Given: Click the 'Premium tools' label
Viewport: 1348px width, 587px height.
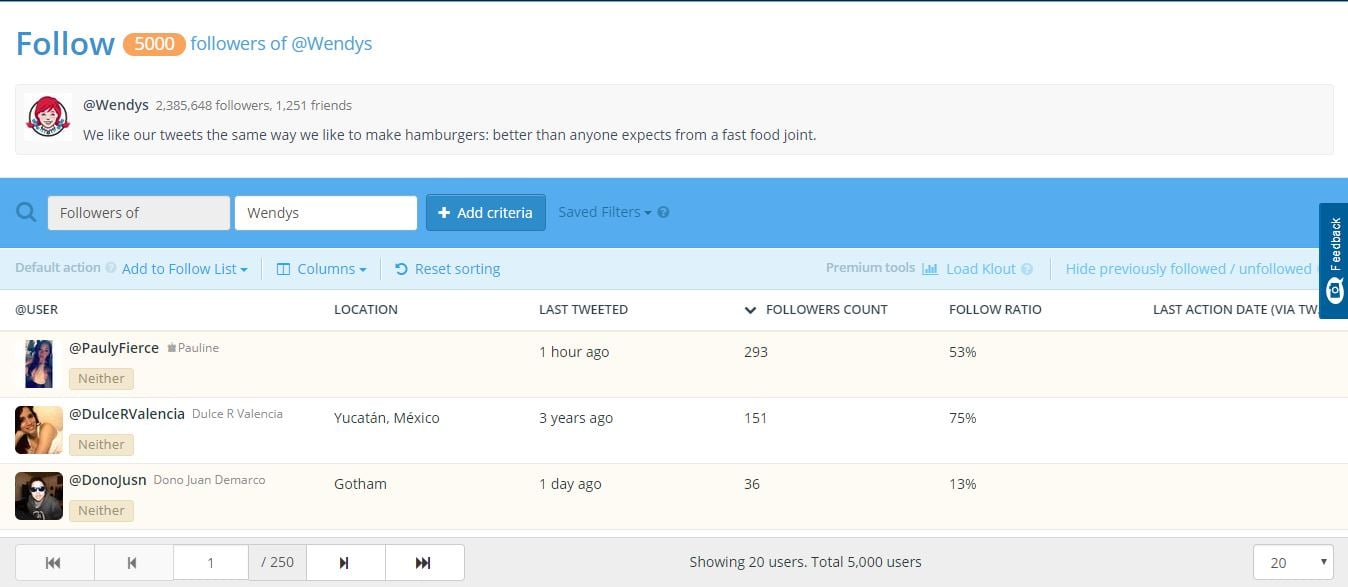Looking at the screenshot, I should (x=870, y=268).
